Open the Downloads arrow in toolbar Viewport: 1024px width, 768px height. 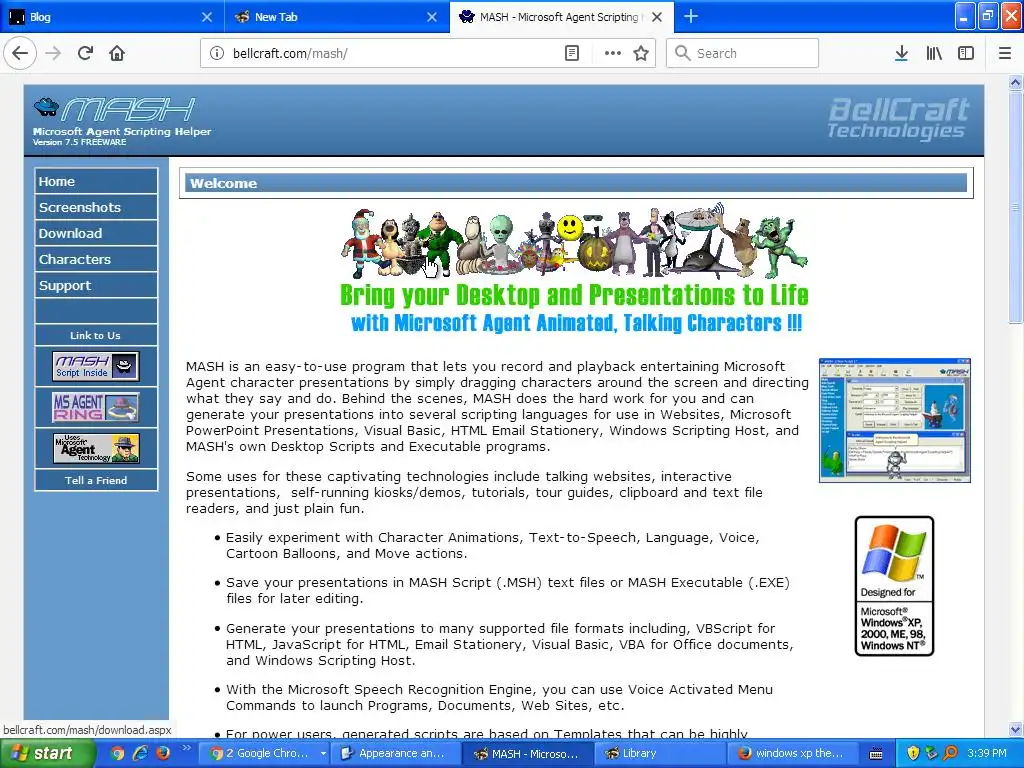tap(901, 54)
